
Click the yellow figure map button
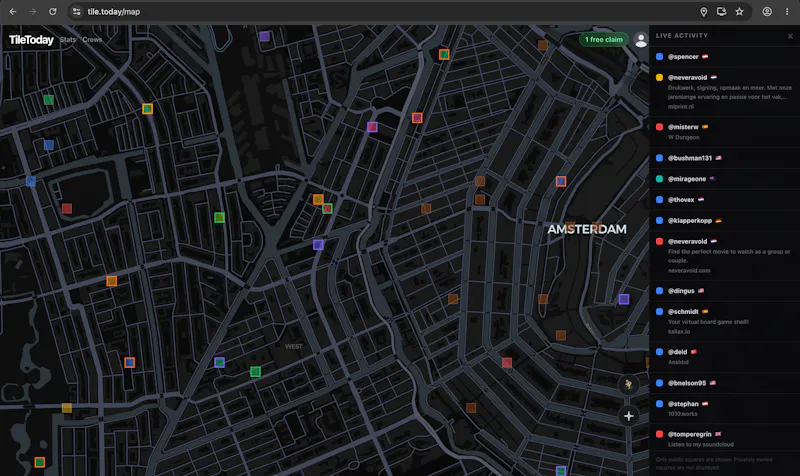point(629,384)
